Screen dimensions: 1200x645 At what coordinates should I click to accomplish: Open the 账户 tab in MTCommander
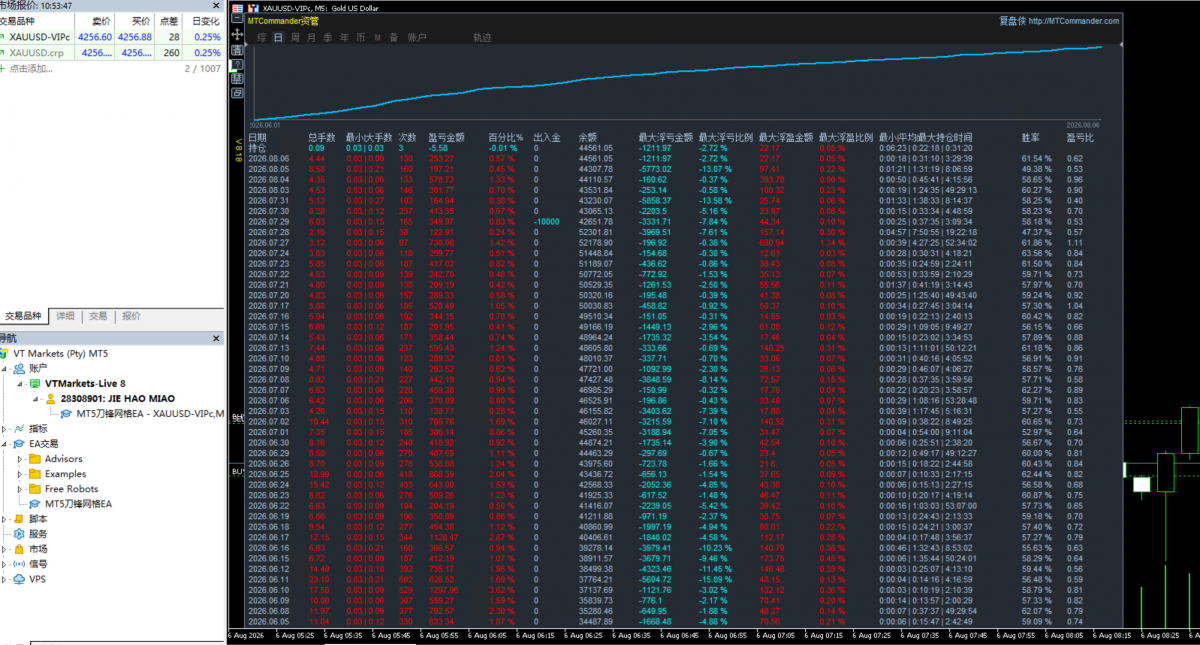tap(417, 38)
